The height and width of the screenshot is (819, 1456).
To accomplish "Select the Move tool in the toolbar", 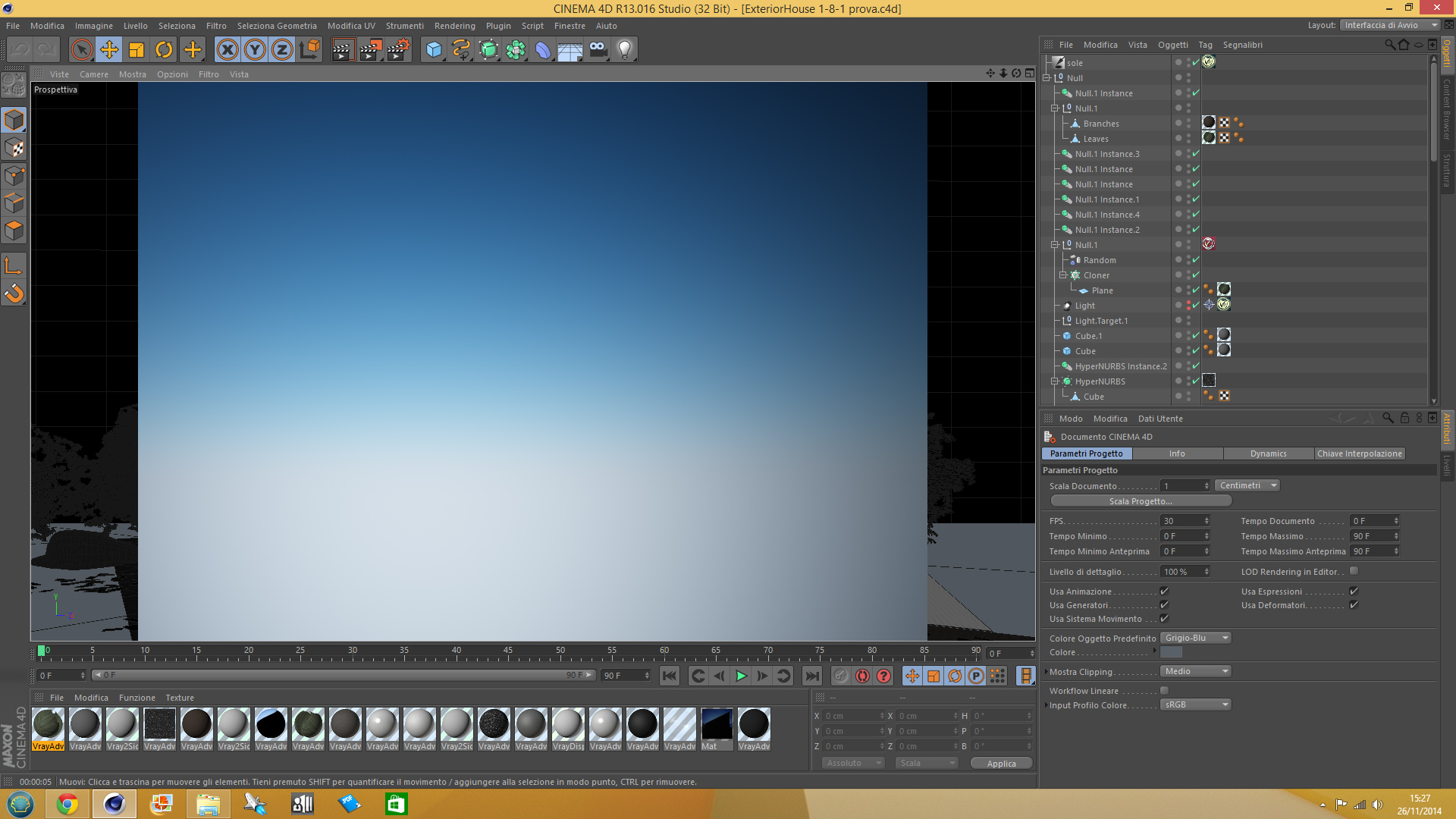I will pos(109,50).
